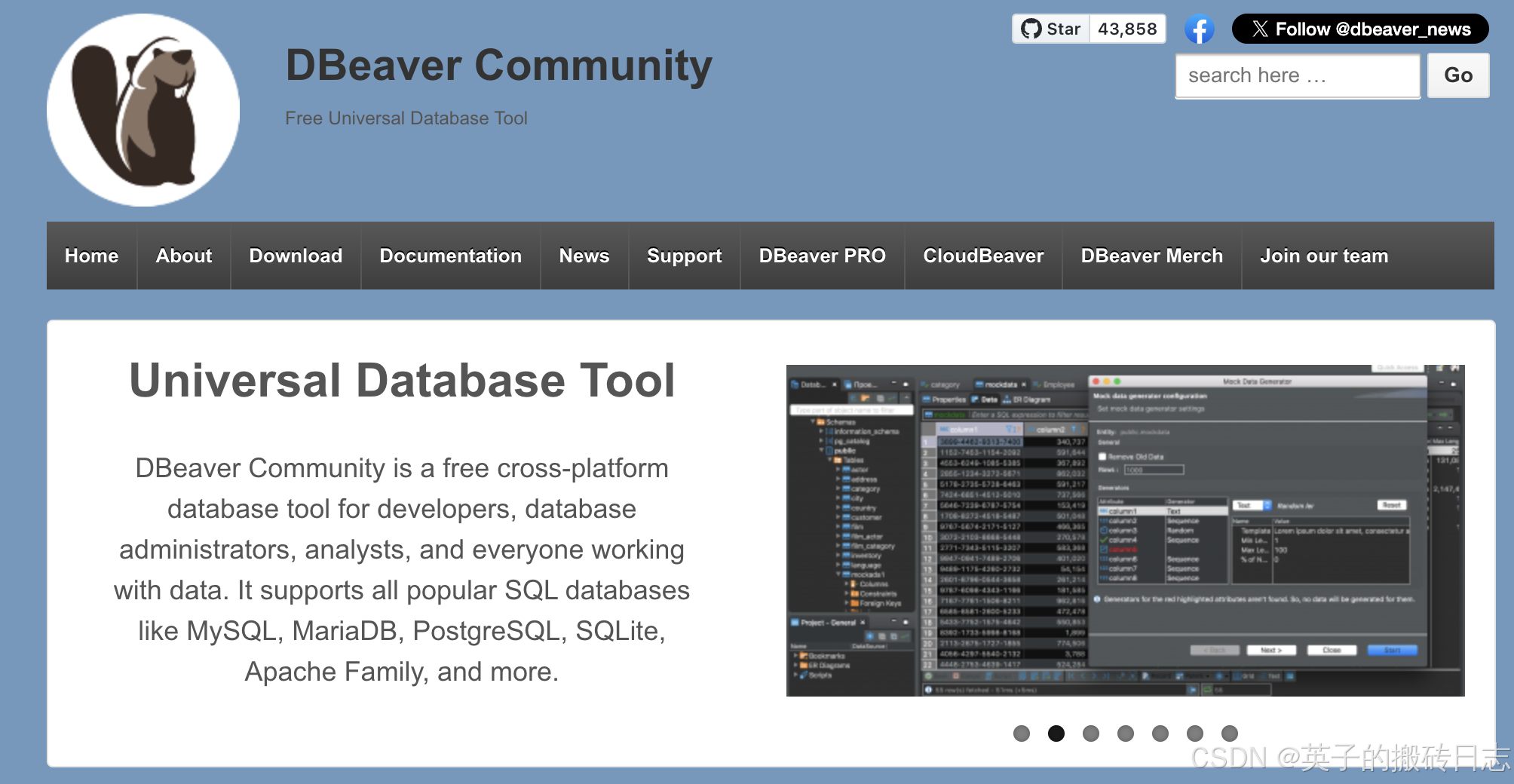Open the DBeaver Merch menu item
Viewport: 1514px width, 784px height.
pos(1152,256)
